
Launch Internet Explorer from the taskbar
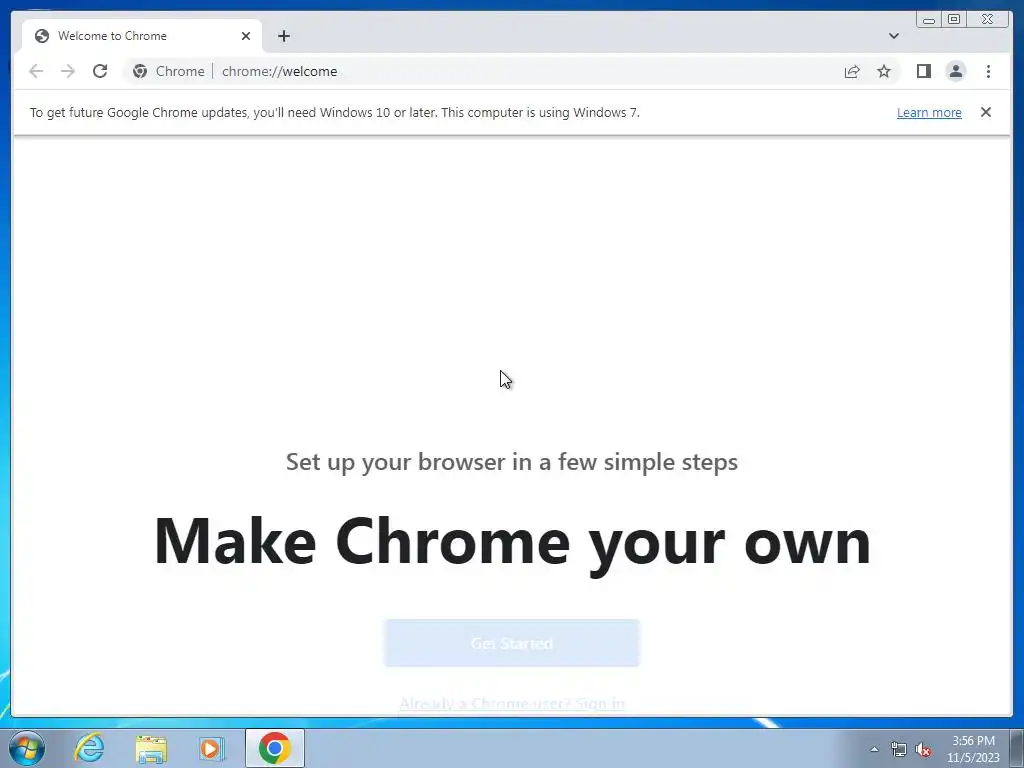pos(89,748)
